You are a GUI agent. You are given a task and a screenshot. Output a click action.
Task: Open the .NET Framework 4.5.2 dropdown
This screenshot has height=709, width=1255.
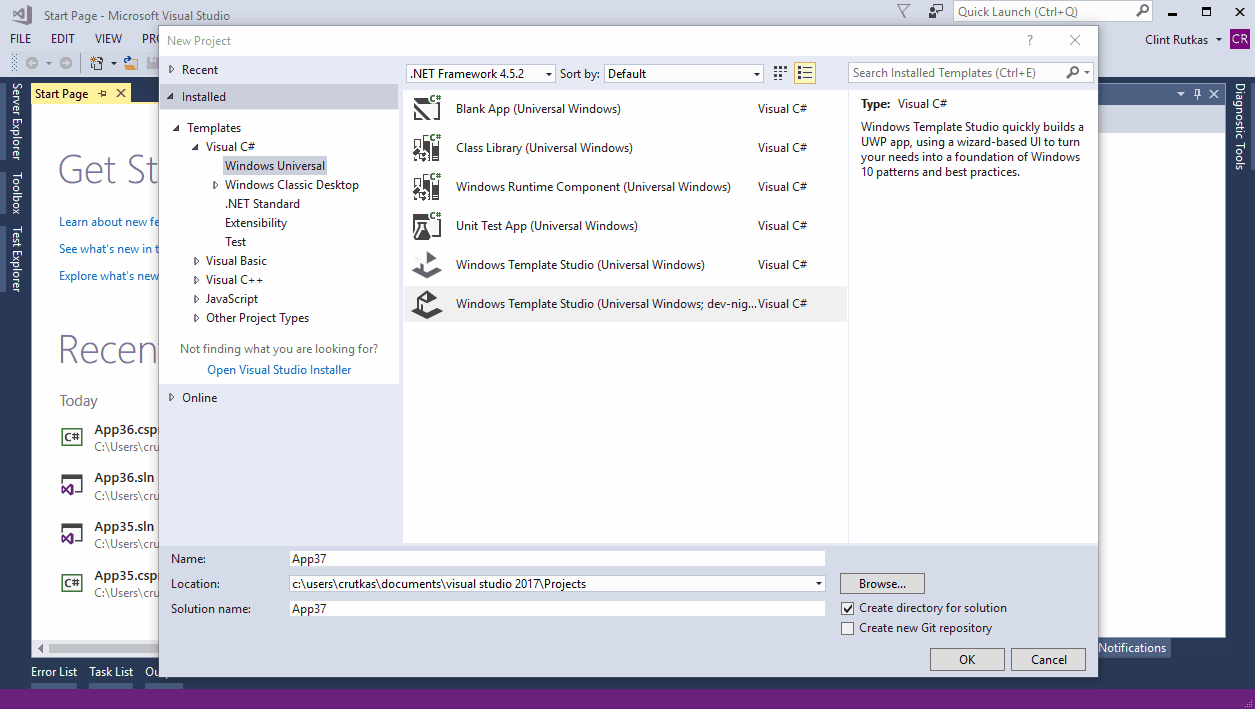tap(480, 74)
